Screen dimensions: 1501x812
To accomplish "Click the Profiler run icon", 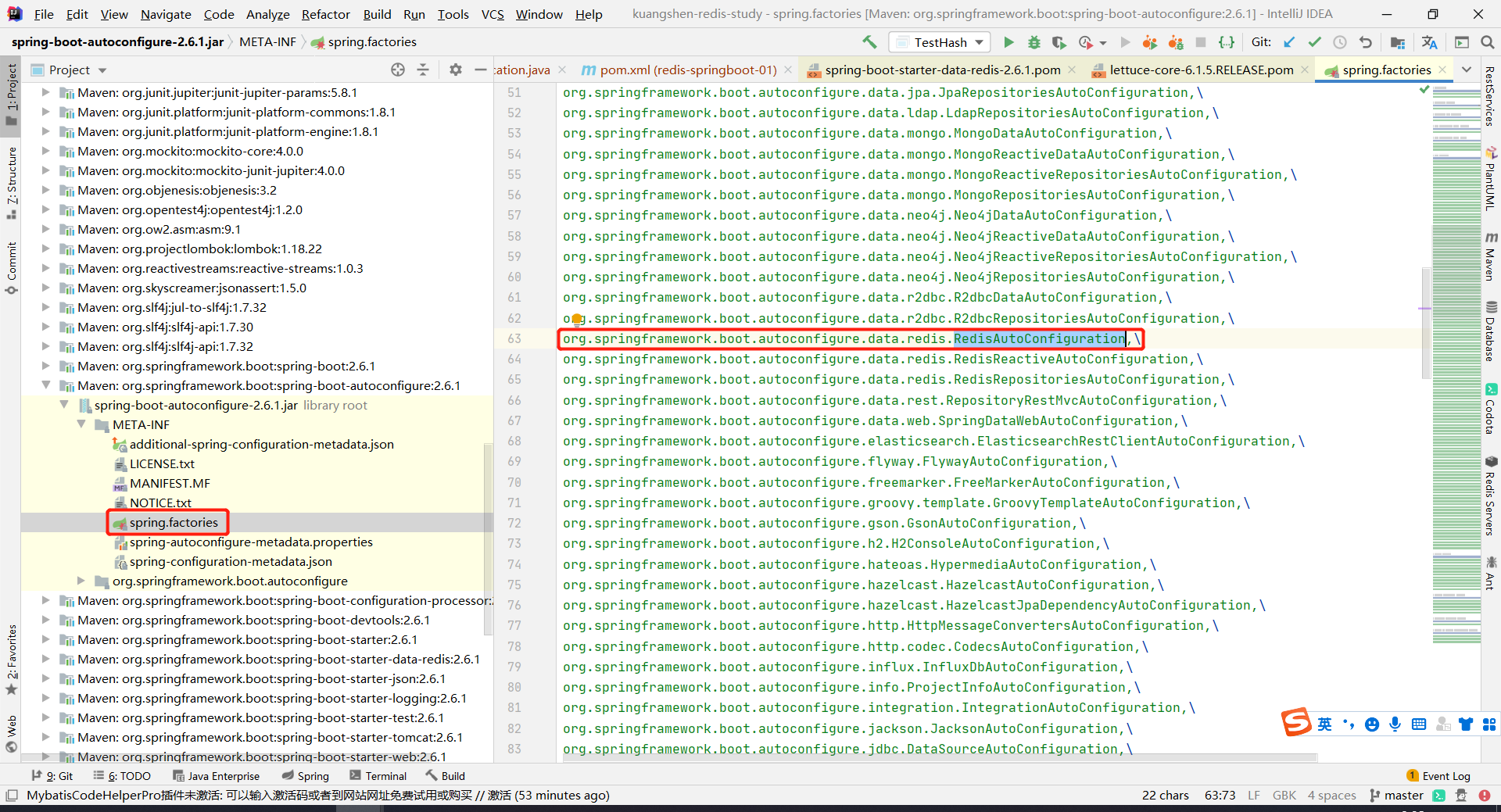I will [x=1086, y=42].
